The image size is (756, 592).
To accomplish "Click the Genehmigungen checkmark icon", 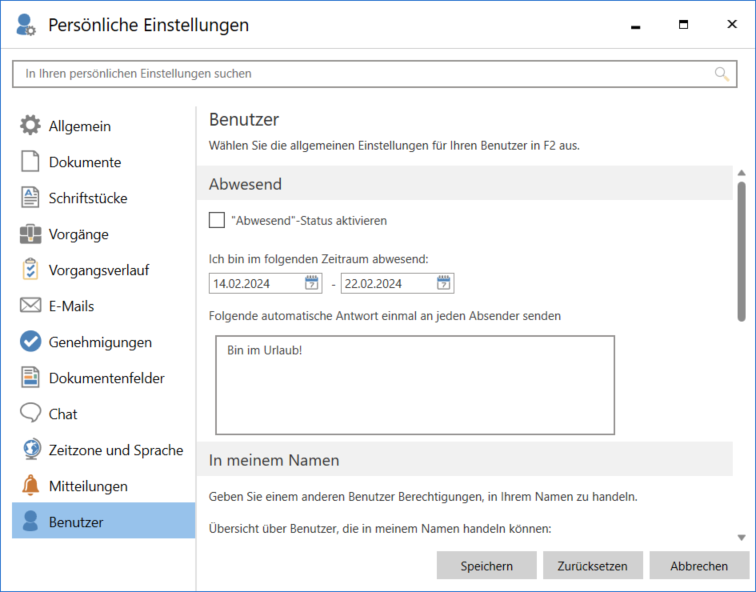I will coord(30,341).
